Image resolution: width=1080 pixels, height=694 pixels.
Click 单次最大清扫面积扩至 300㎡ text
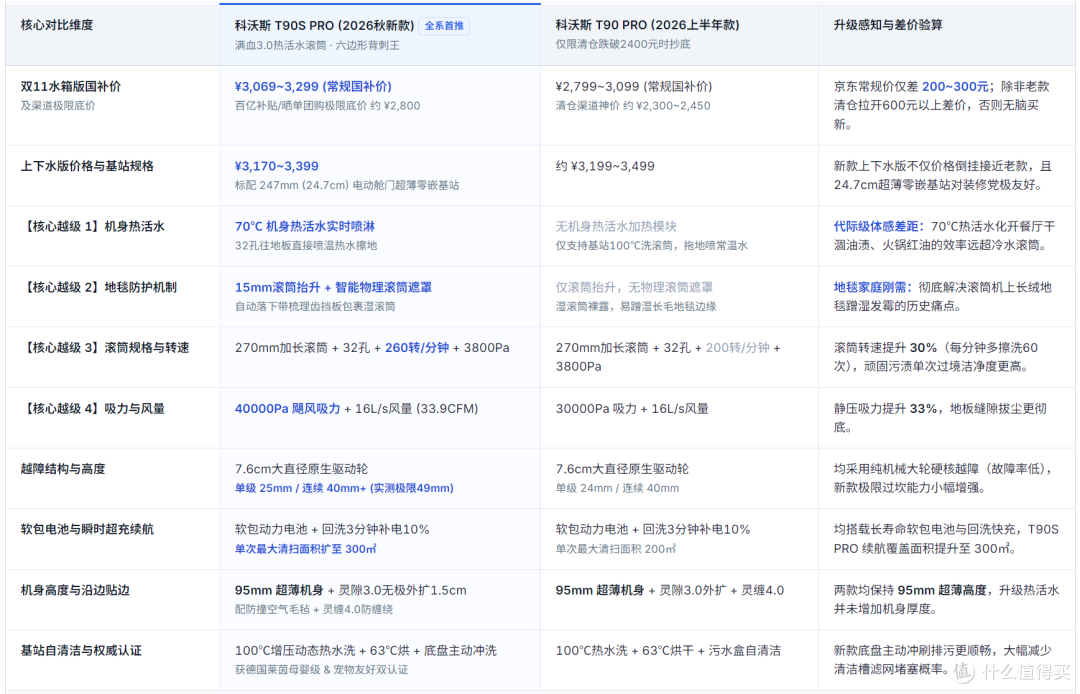(305, 549)
